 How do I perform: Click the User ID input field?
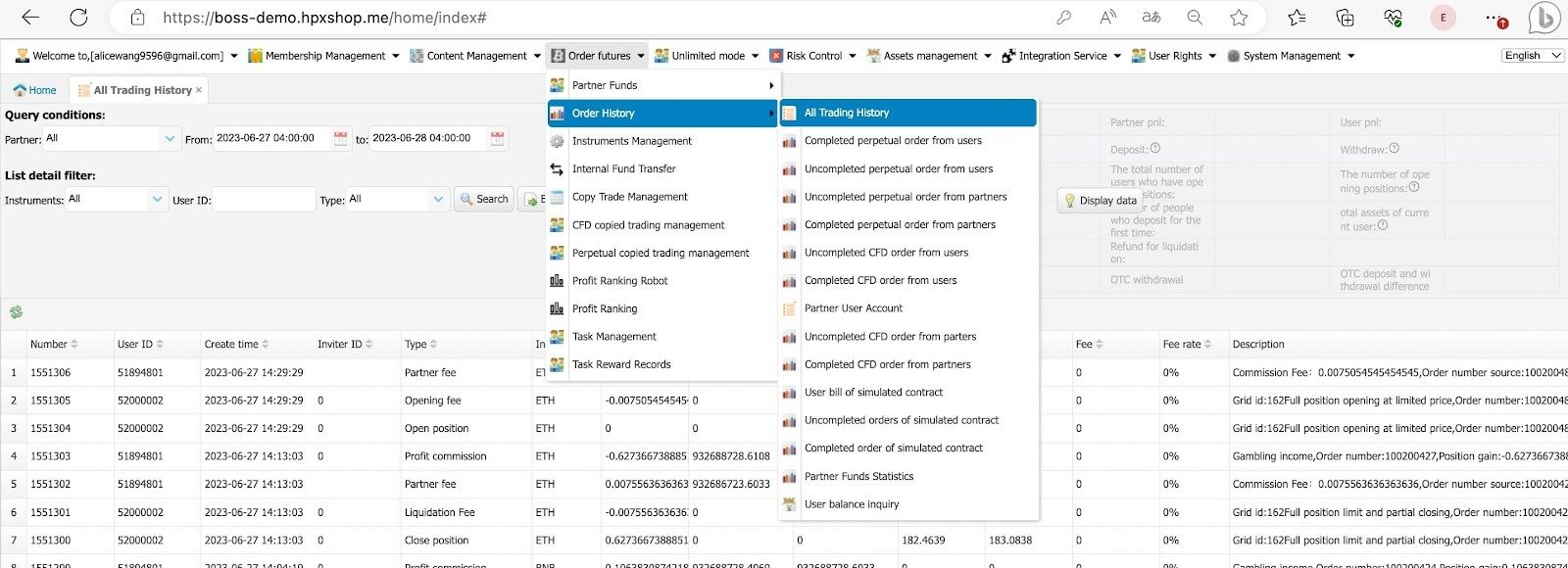[263, 200]
